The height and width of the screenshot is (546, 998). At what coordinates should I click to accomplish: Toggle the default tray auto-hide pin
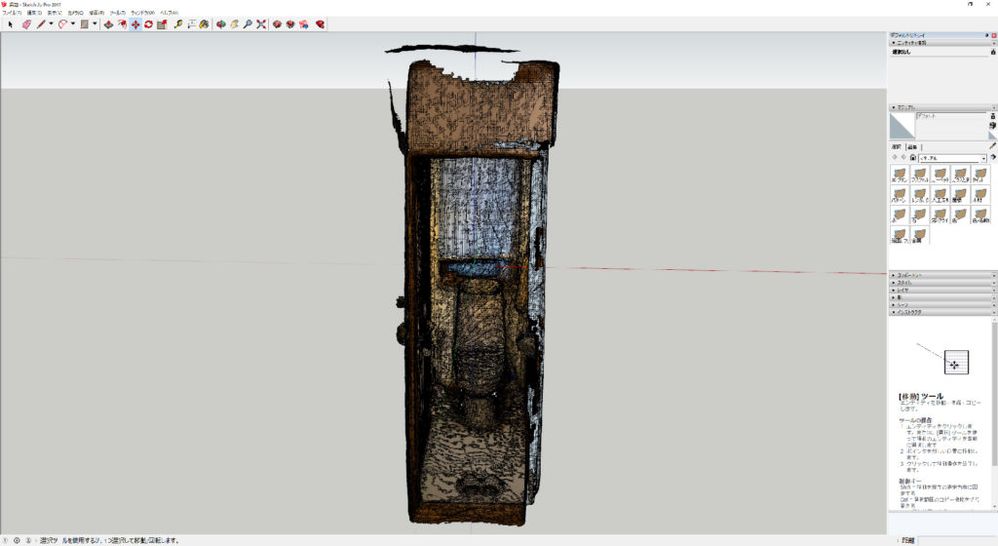(x=987, y=36)
